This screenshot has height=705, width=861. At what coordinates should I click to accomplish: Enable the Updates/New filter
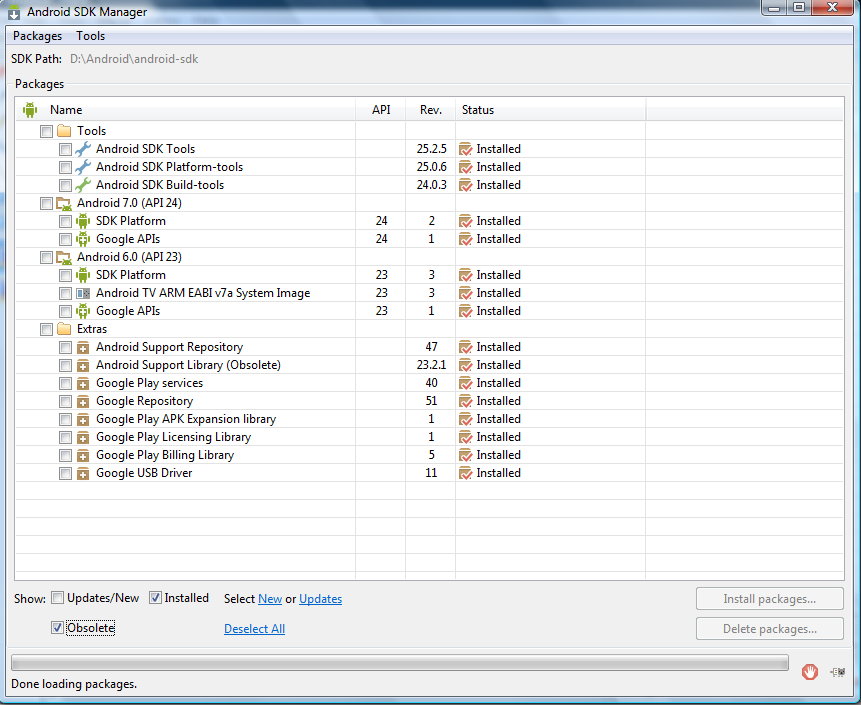tap(57, 597)
